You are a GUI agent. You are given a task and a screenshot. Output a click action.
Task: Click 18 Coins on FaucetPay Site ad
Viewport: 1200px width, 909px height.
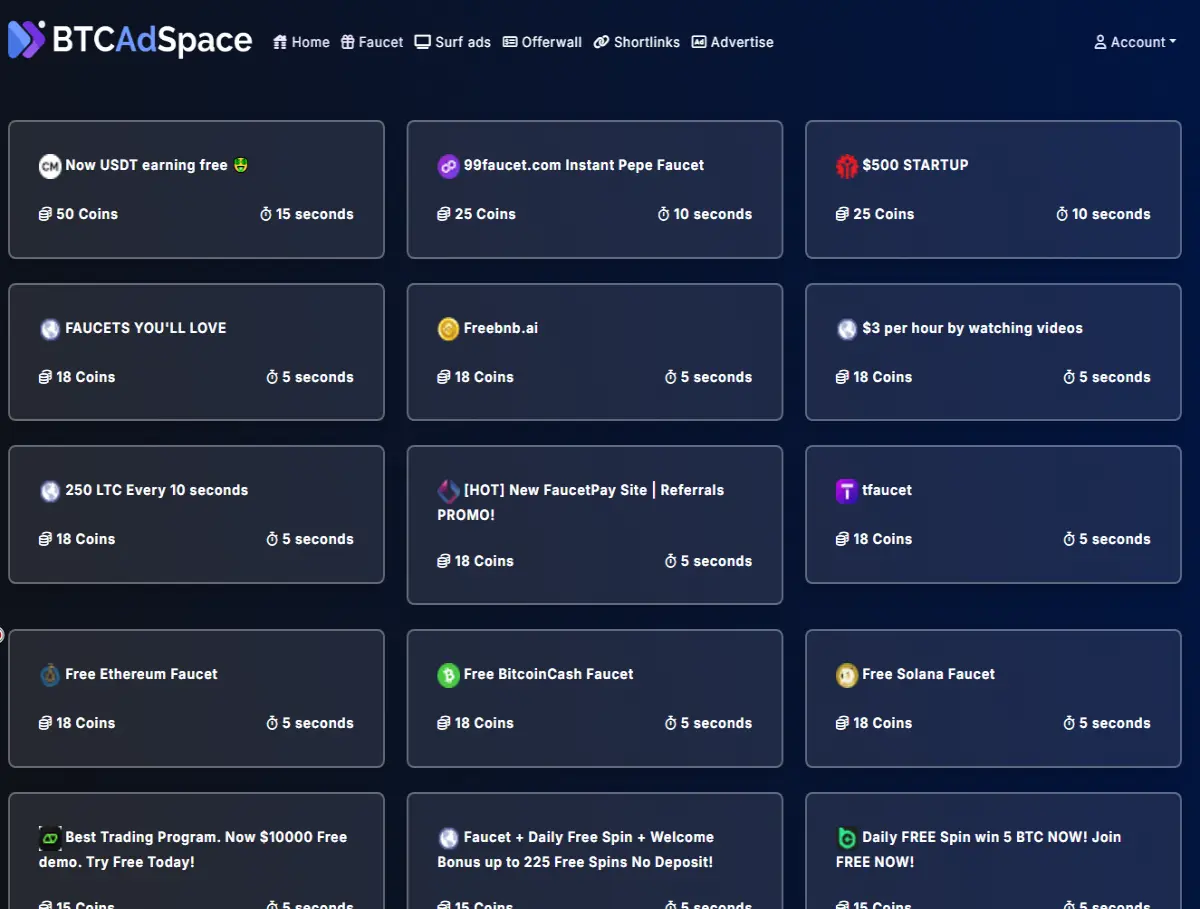click(476, 561)
